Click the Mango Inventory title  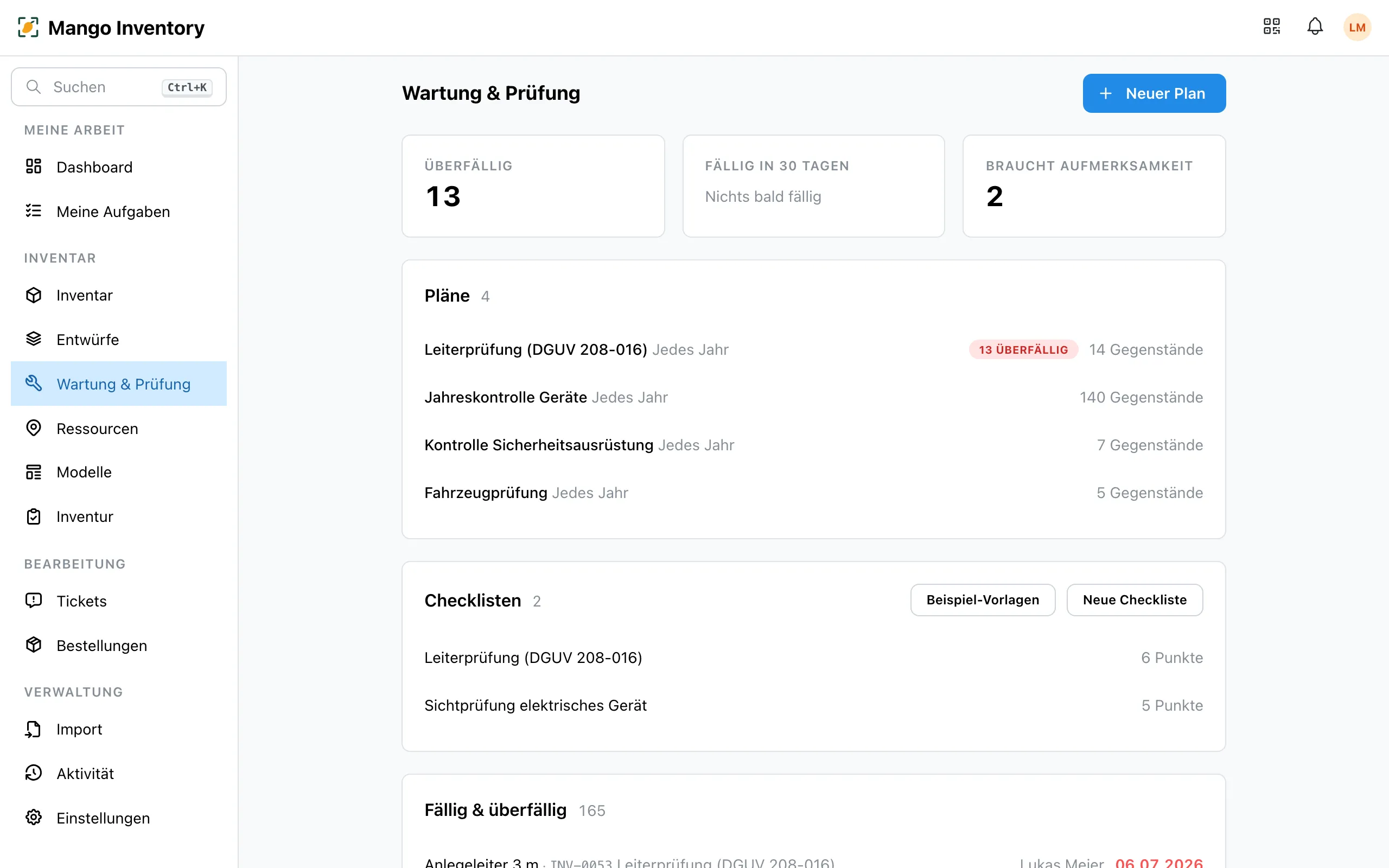(x=126, y=28)
